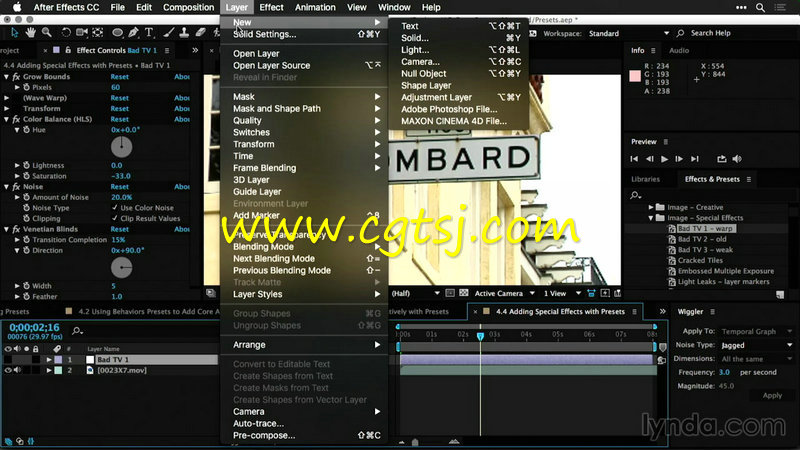Collapse Grow Bounds effect properties
The image size is (800, 450).
tap(7, 77)
